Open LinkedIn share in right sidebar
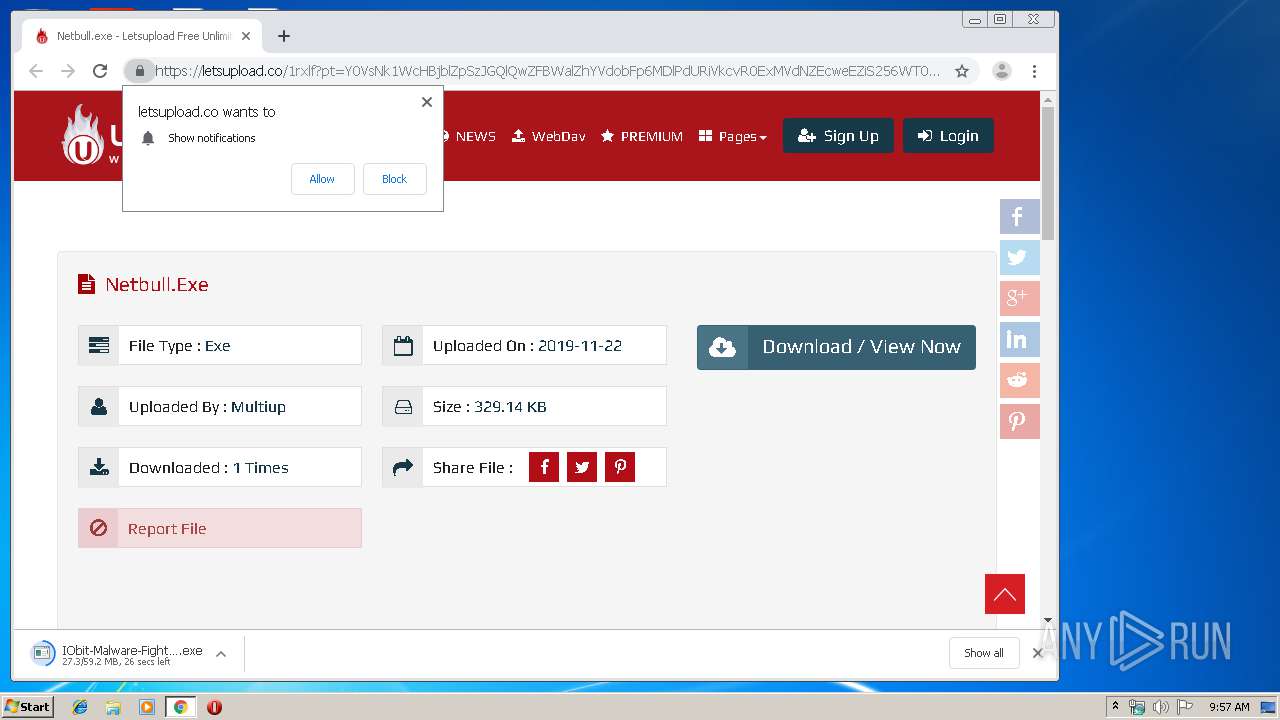 click(1019, 339)
